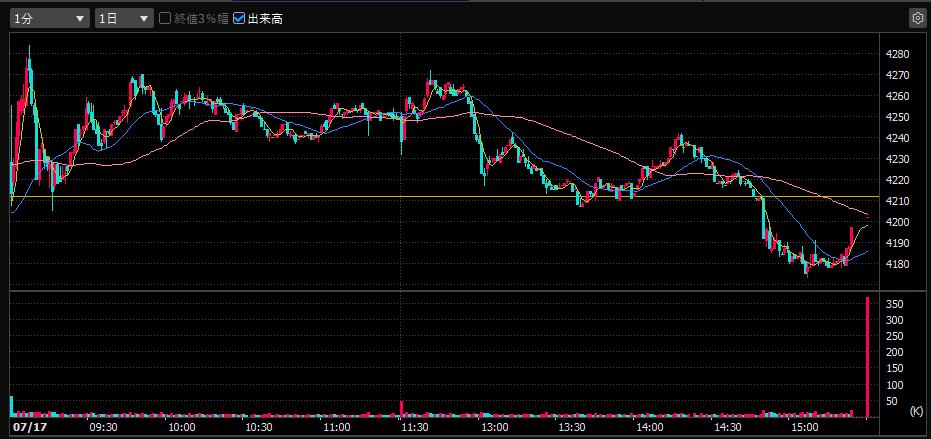931x439 pixels.
Task: Open the 1分 interval dropdown
Action: tap(50, 18)
